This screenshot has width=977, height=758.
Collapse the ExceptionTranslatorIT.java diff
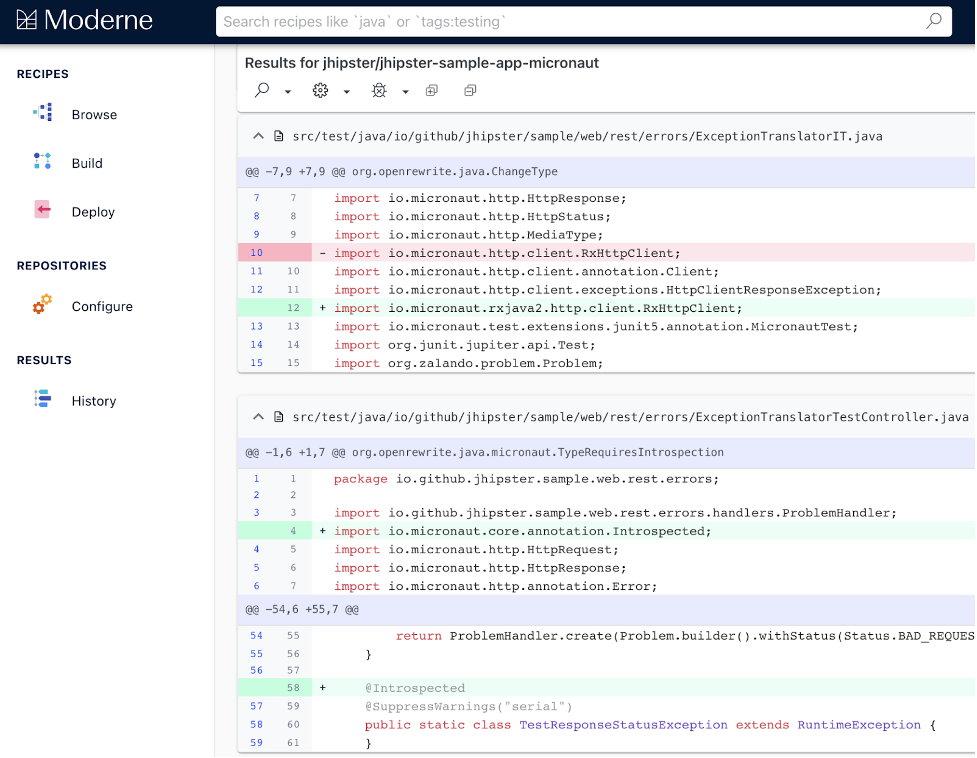tap(258, 136)
